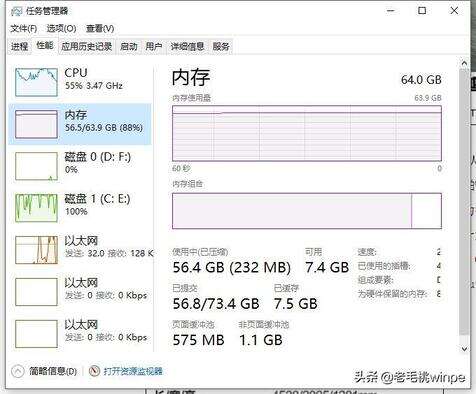Select the 内存 memory graph thumbnail
The height and width of the screenshot is (394, 476).
36,124
